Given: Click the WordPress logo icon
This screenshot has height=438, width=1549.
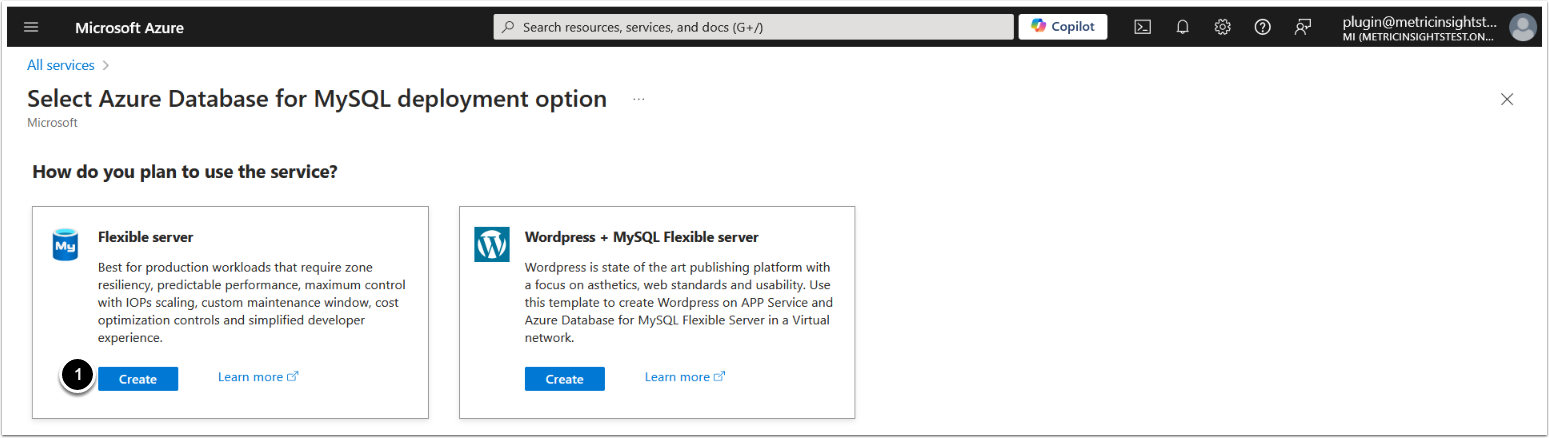Looking at the screenshot, I should tap(491, 244).
